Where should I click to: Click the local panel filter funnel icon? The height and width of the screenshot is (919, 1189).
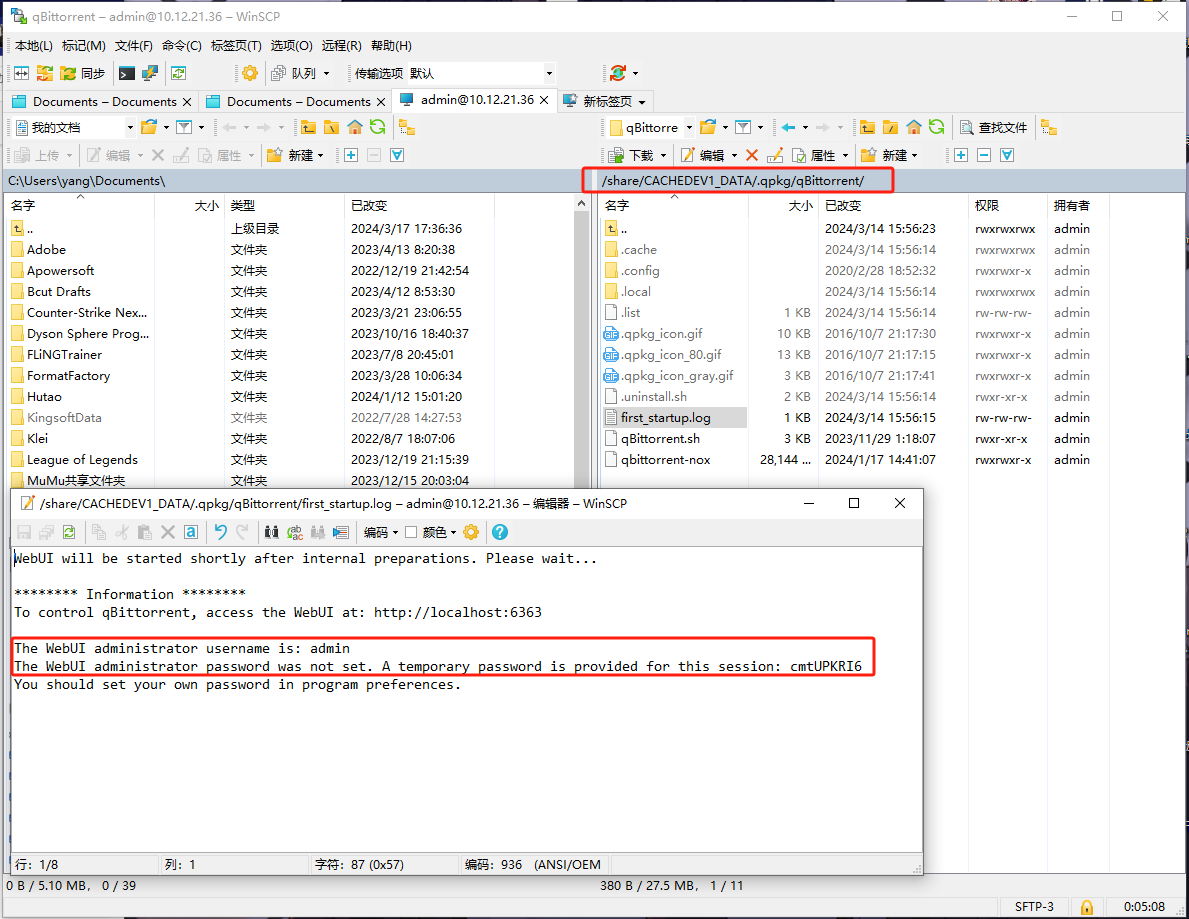[184, 127]
